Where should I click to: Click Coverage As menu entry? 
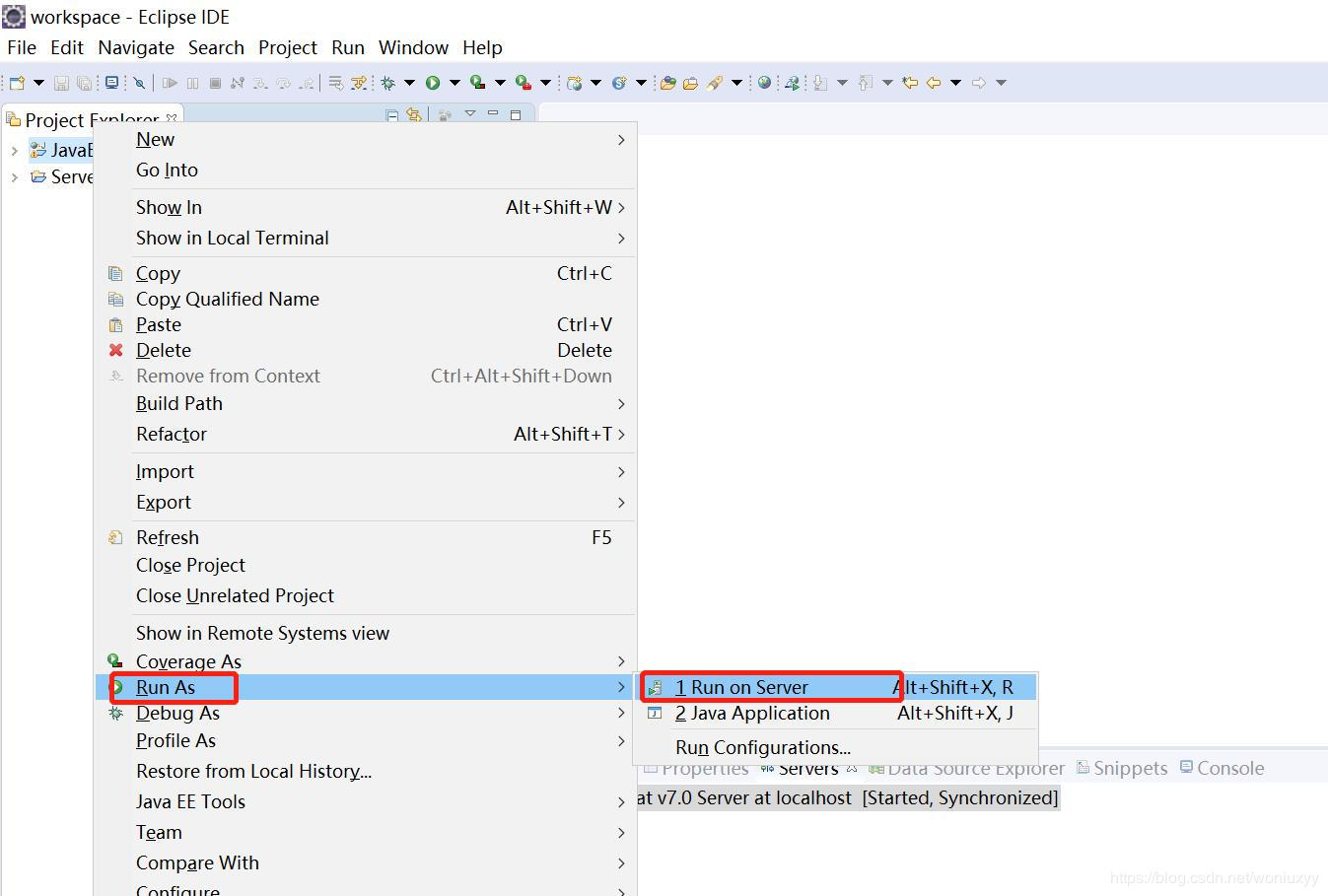click(x=366, y=661)
